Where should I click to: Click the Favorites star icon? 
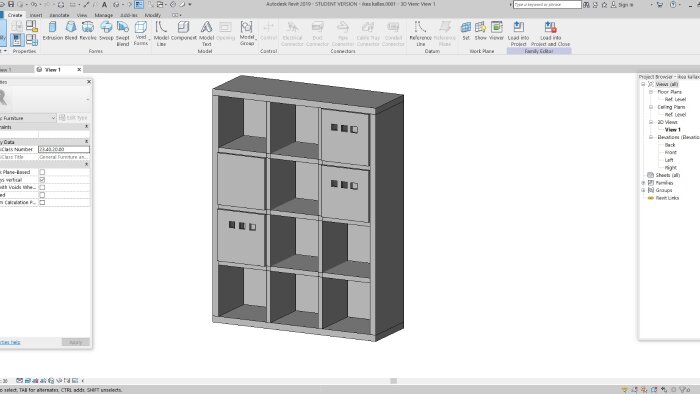[x=604, y=4]
